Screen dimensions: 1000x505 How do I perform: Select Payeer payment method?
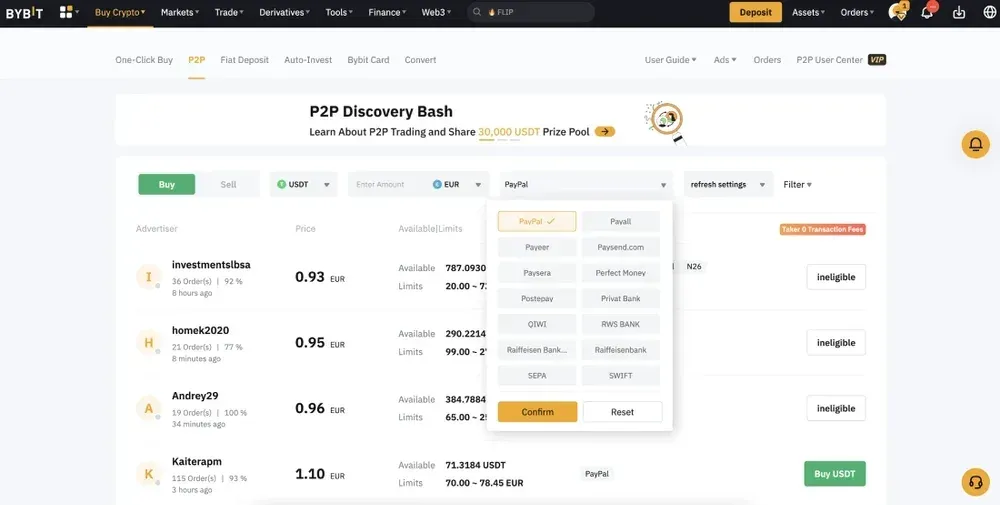click(537, 247)
